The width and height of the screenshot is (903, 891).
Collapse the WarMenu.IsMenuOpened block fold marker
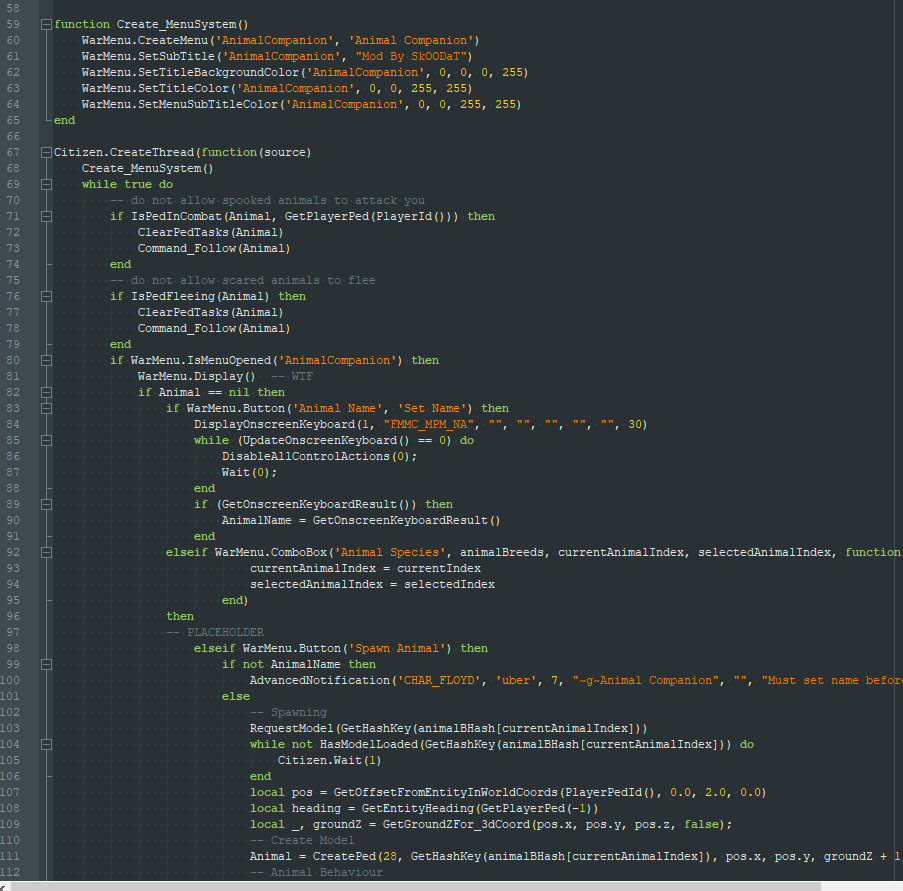point(46,361)
